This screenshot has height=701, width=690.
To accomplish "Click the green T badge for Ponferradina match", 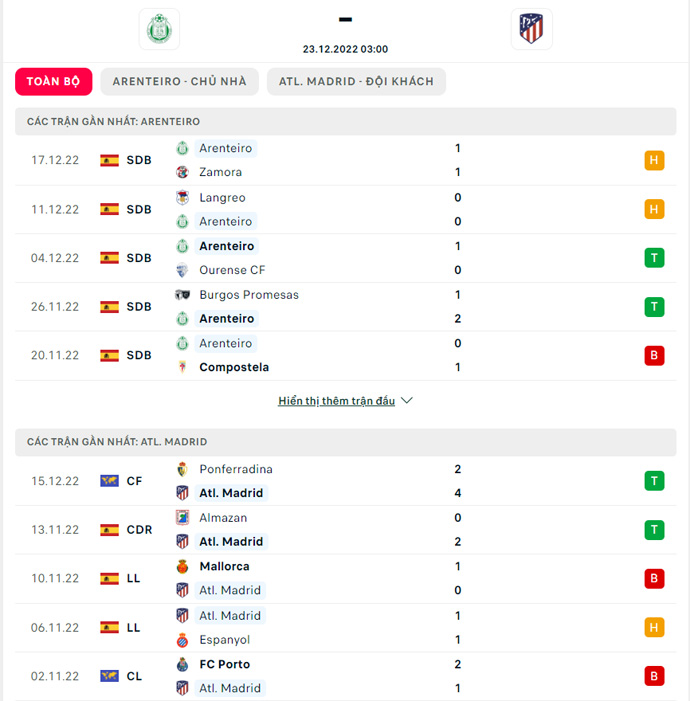I will click(654, 481).
